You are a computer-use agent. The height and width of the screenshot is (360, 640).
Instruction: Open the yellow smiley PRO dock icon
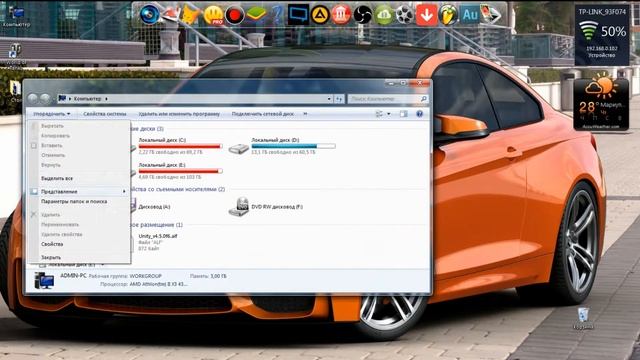point(213,15)
